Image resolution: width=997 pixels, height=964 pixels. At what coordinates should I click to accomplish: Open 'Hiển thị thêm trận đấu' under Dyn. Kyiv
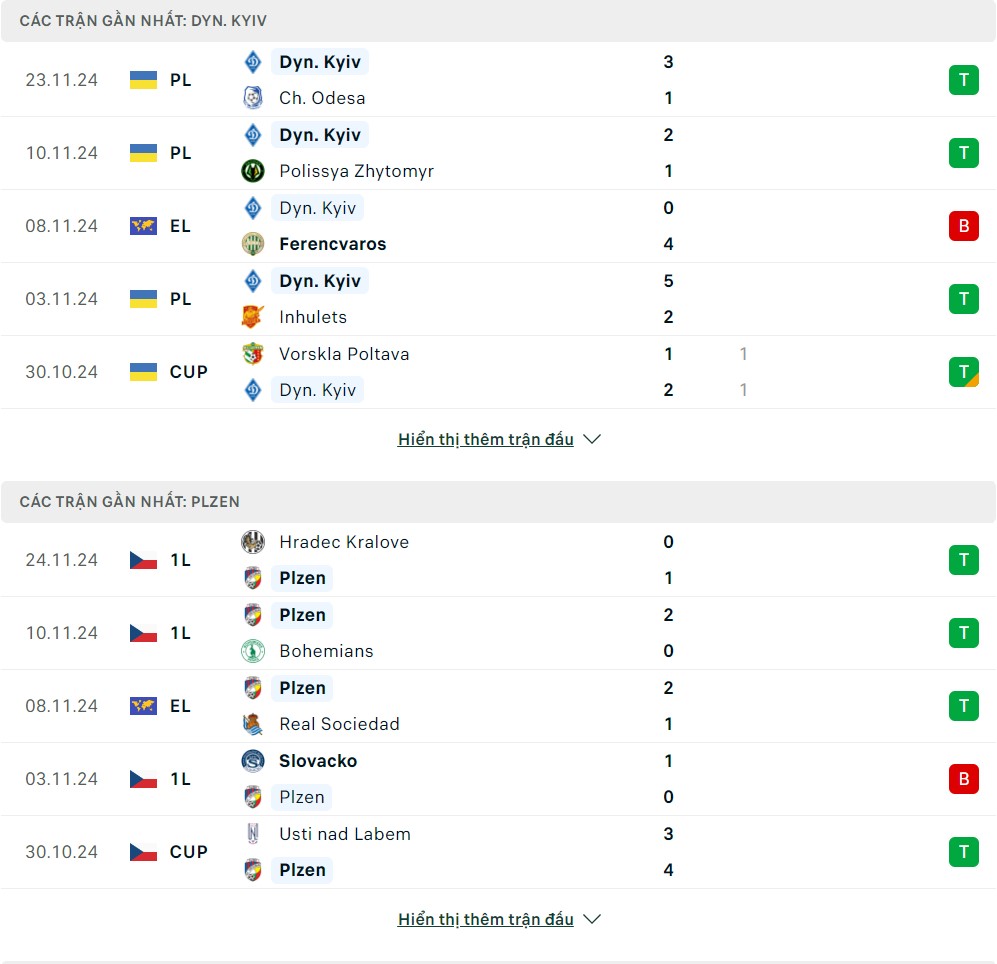point(486,439)
